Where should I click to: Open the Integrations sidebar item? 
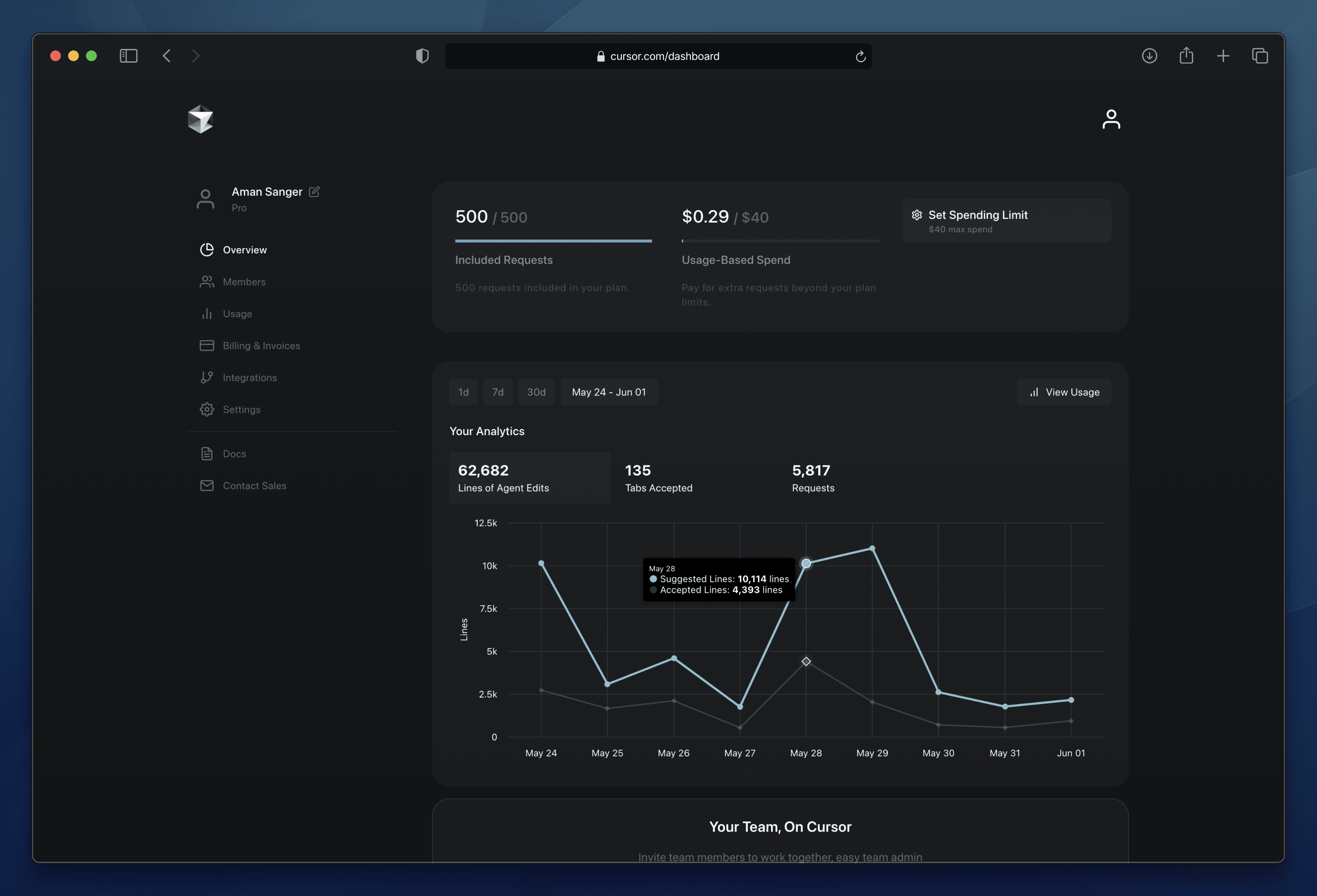coord(249,377)
